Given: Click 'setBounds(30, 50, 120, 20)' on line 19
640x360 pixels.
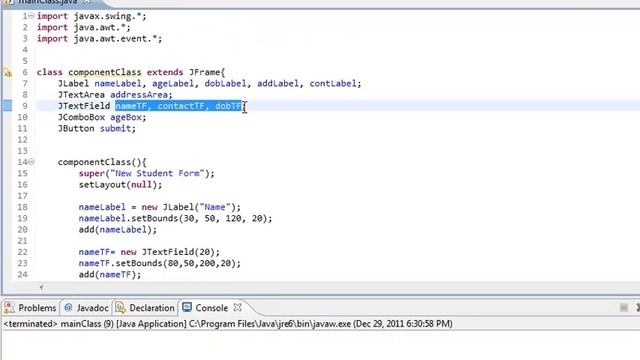Looking at the screenshot, I should coord(199,218).
